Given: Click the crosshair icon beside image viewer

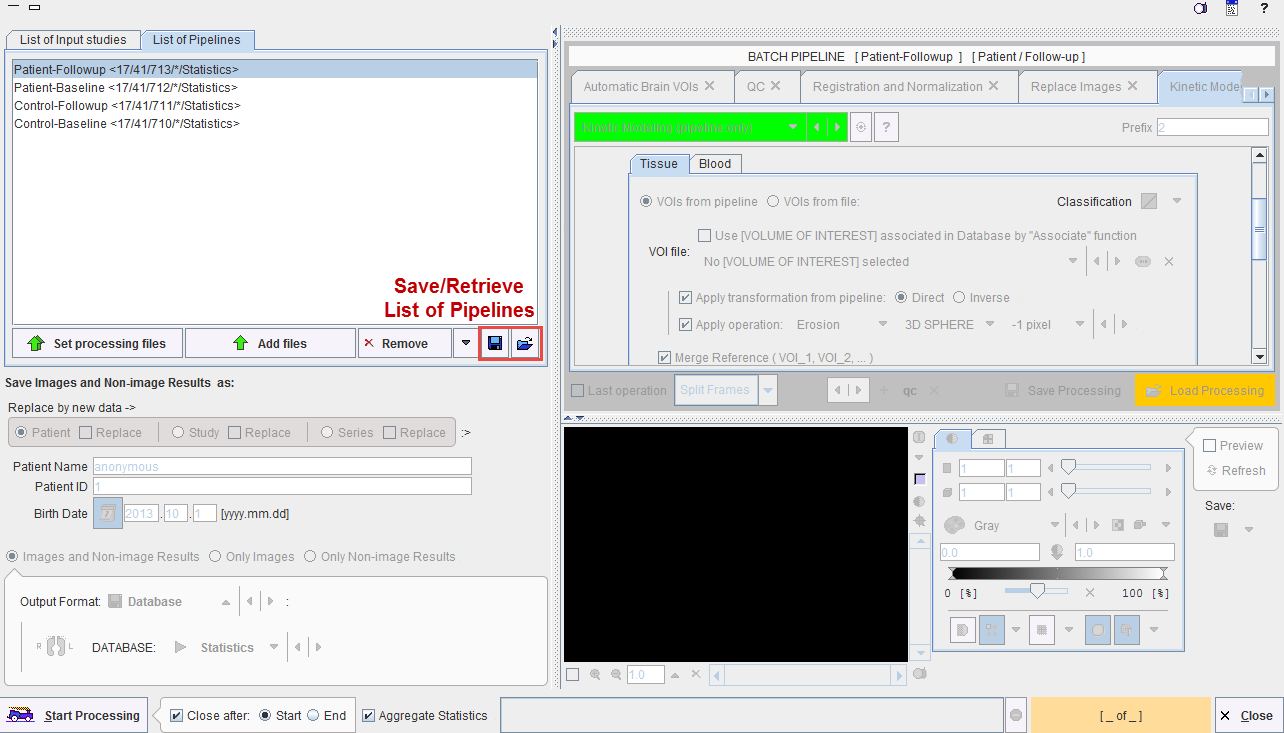Looking at the screenshot, I should click(x=919, y=521).
